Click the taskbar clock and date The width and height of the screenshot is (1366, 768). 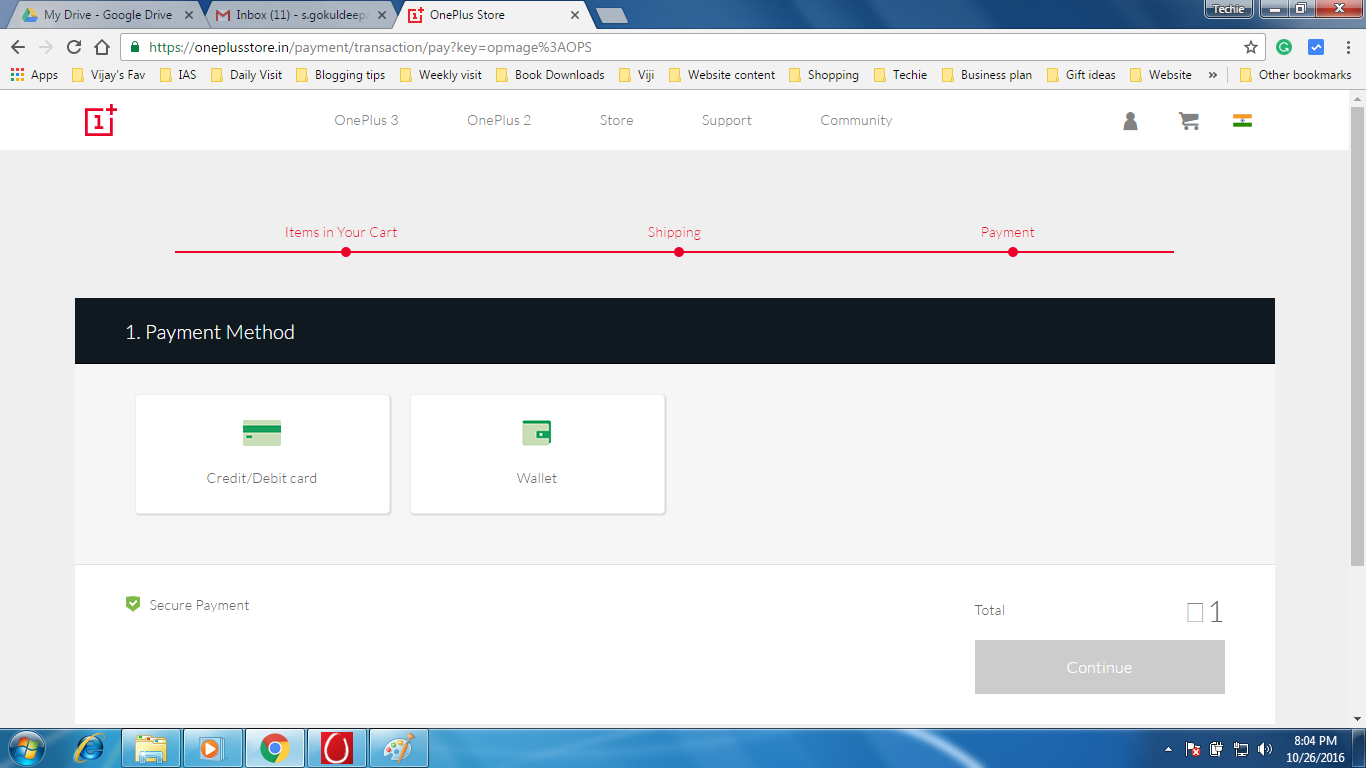[x=1315, y=749]
